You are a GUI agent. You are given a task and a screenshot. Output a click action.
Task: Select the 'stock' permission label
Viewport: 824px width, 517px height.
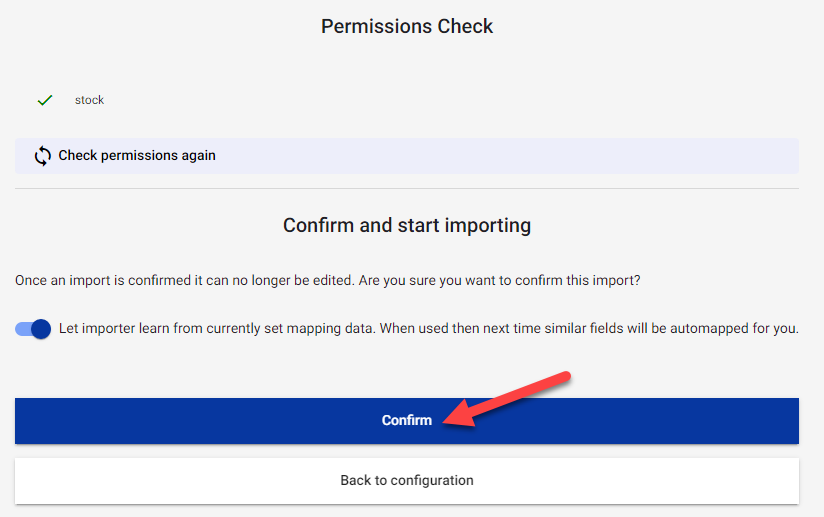point(89,100)
